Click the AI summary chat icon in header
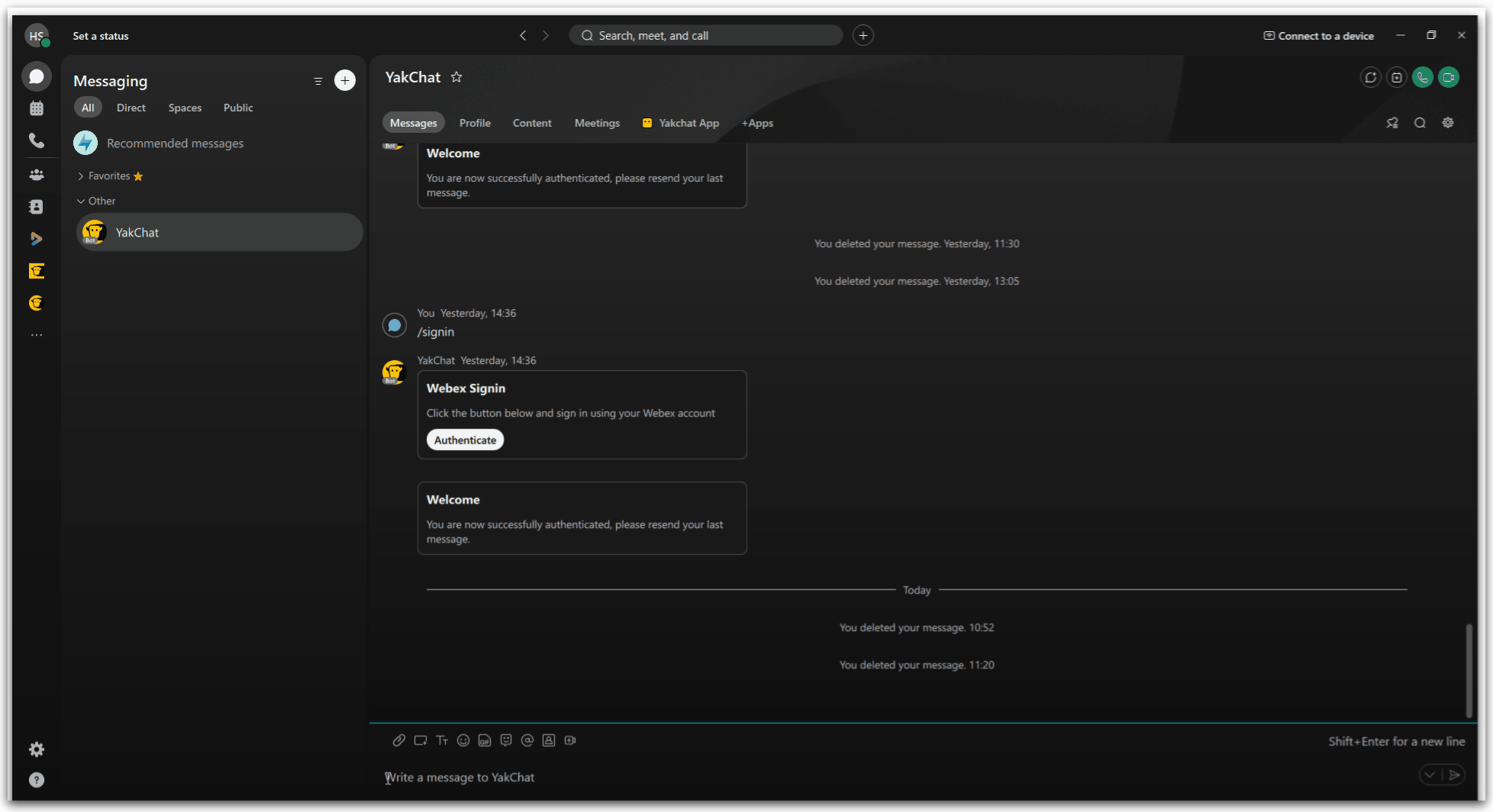The image size is (1493, 812). (1370, 77)
